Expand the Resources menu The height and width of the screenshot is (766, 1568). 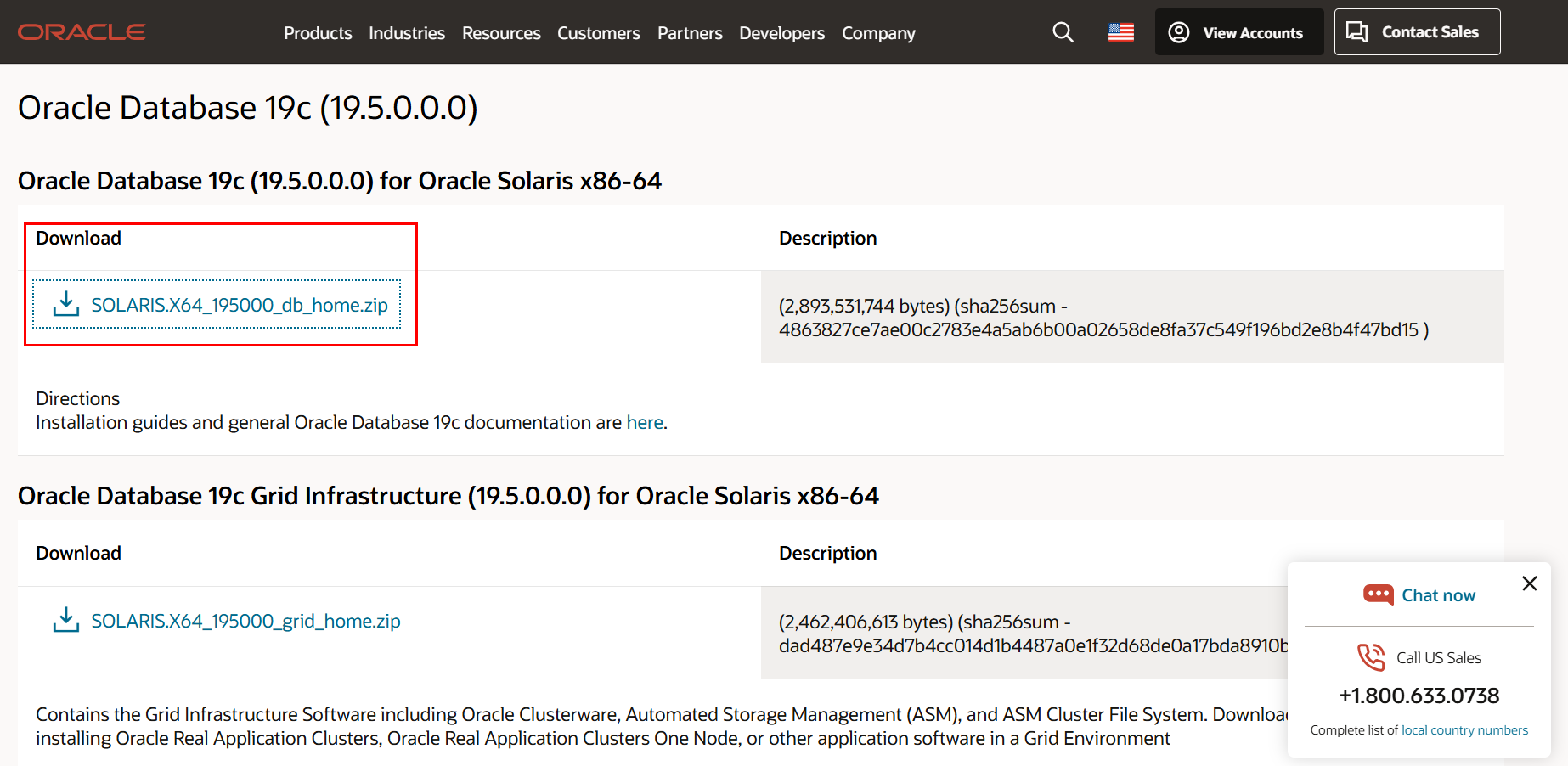pos(501,33)
